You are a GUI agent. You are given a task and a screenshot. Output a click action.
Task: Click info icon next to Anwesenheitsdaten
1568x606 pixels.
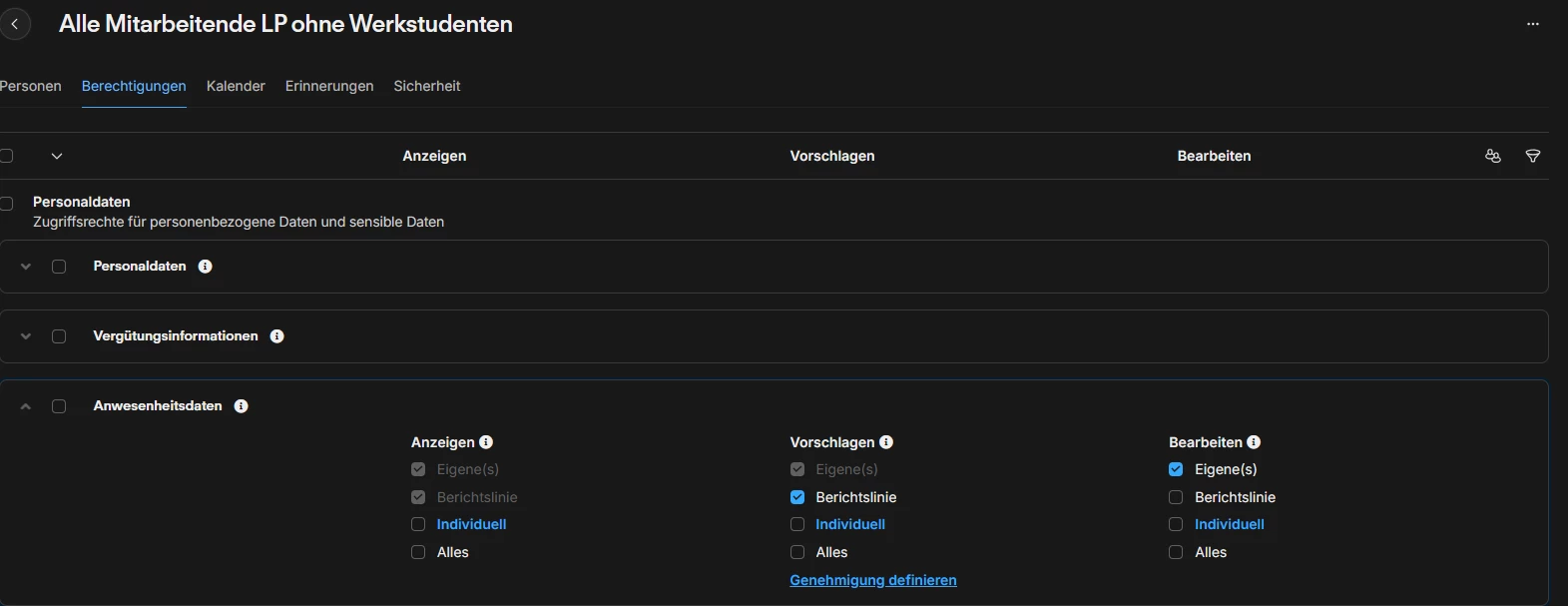point(241,406)
